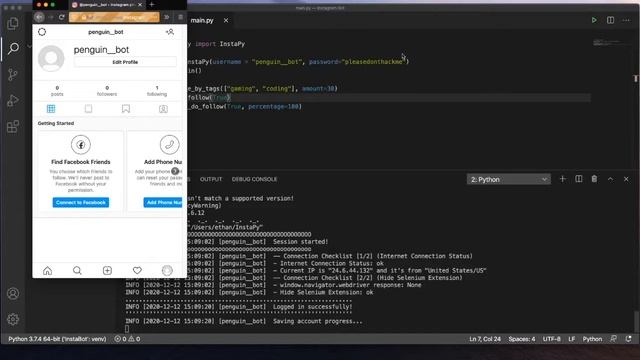Open the Source Control view
Image resolution: width=640 pixels, height=360 pixels.
point(13,74)
